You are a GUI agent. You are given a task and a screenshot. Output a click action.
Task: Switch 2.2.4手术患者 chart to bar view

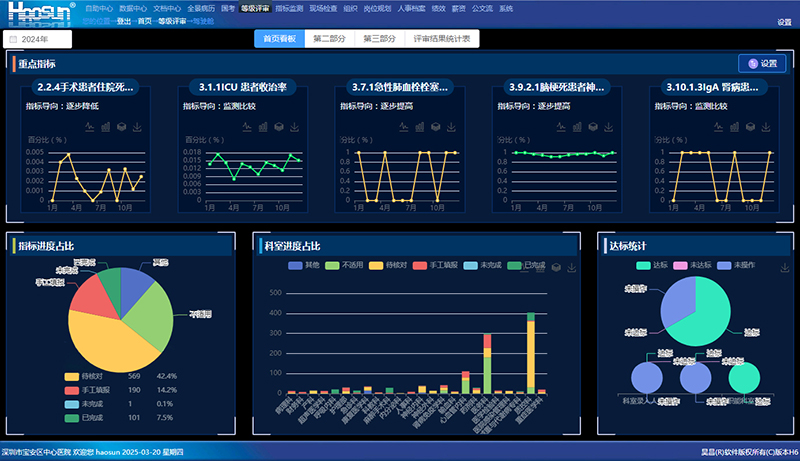pos(105,128)
